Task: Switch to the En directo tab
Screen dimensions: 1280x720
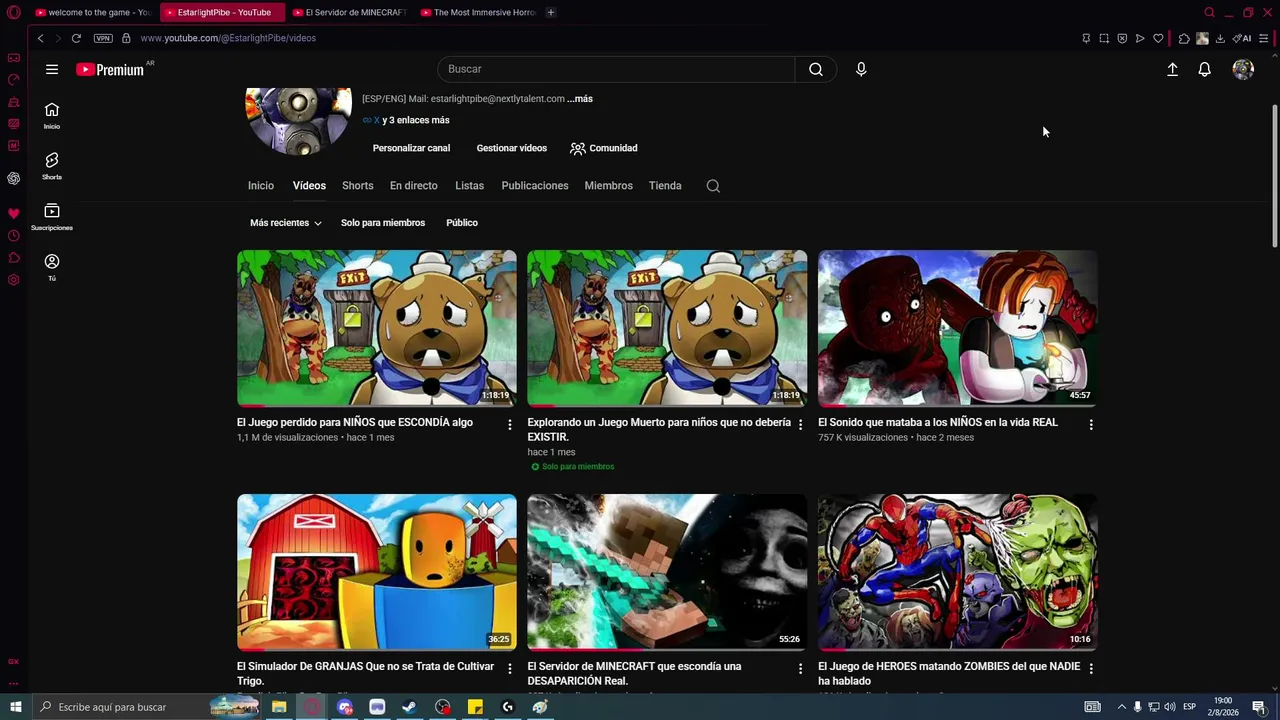Action: coord(414,186)
